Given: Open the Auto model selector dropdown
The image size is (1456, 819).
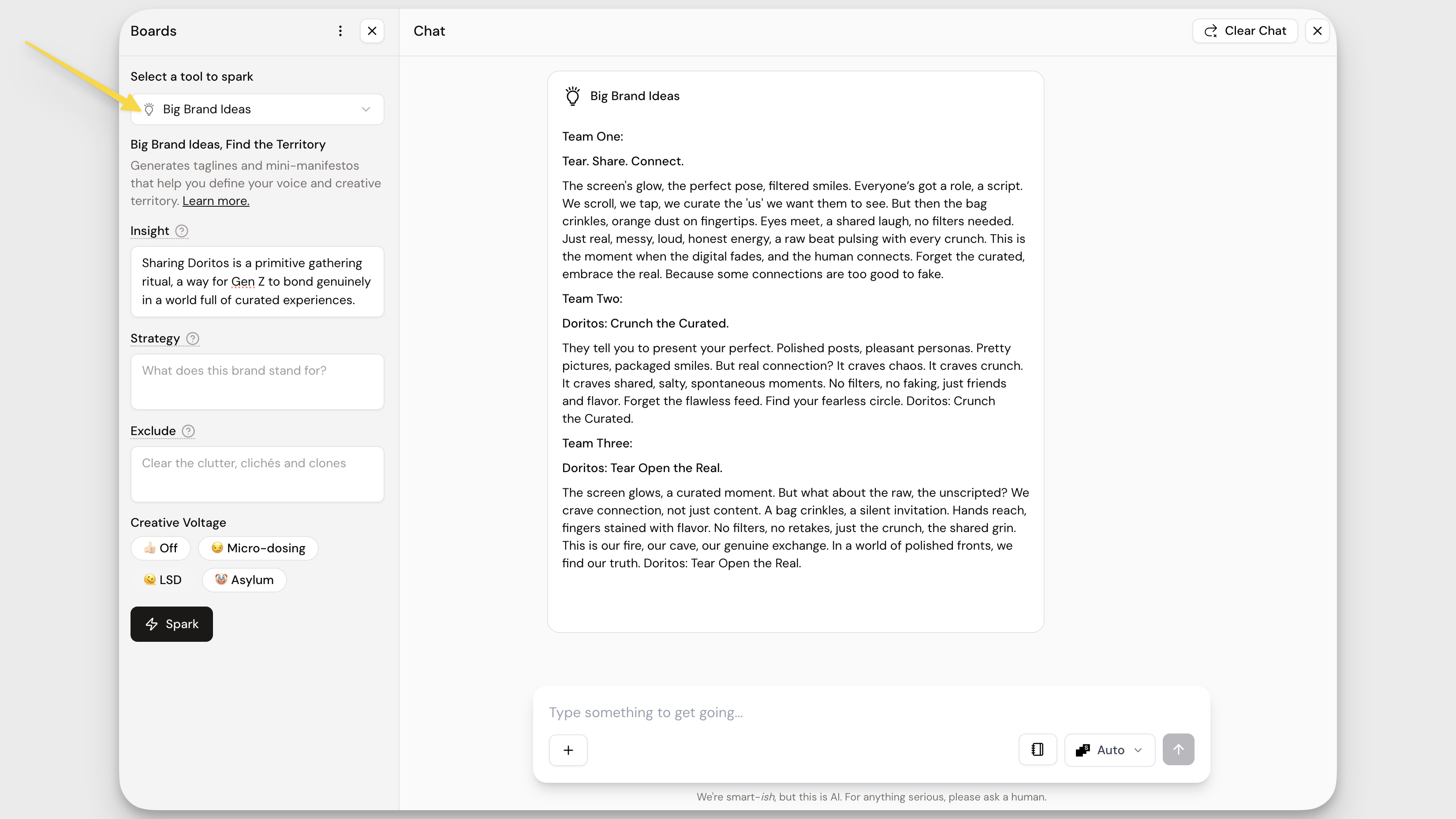Looking at the screenshot, I should 1109,750.
